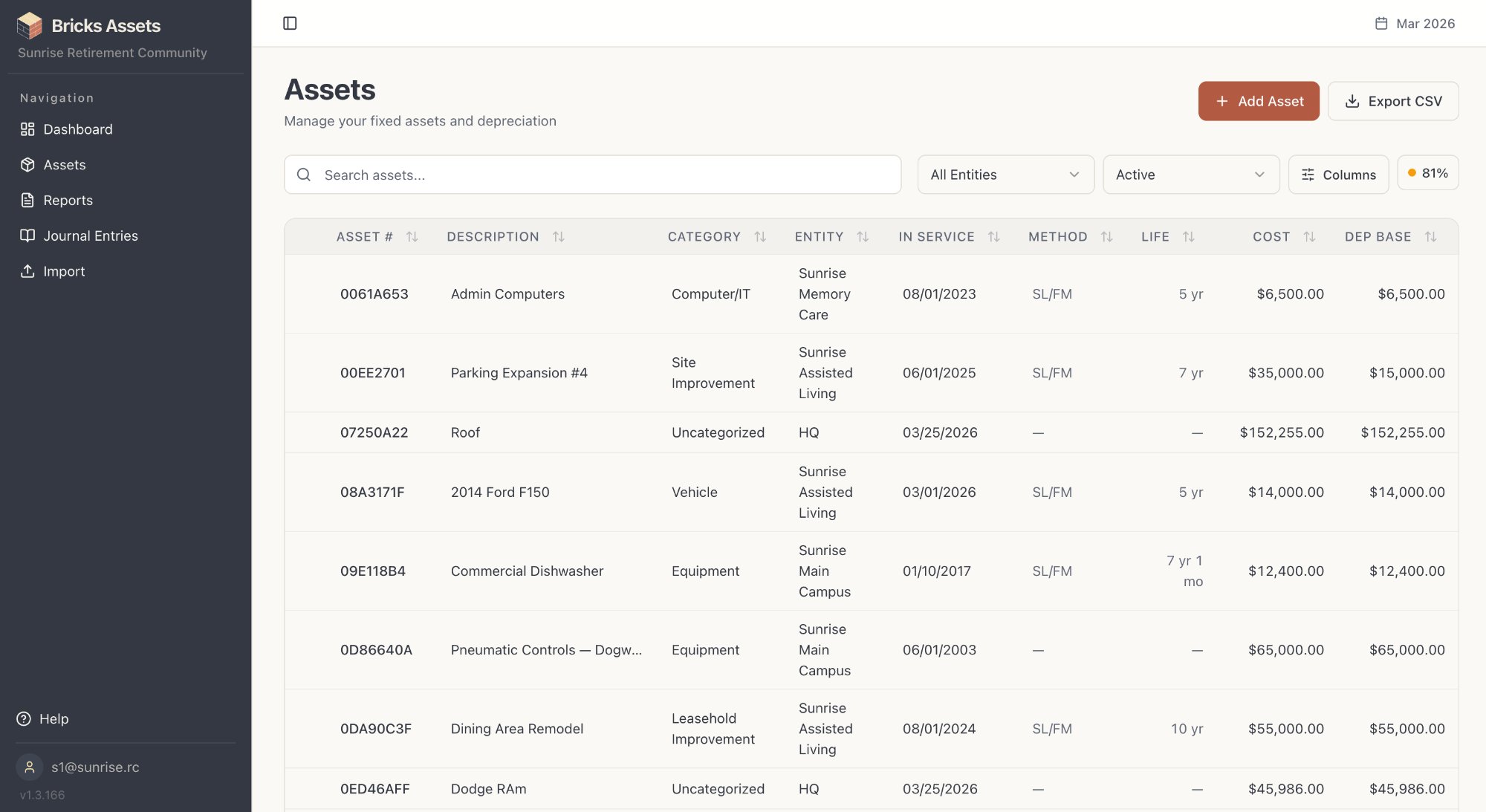This screenshot has width=1486, height=812.
Task: Open the All Entities dropdown
Action: (x=1005, y=174)
